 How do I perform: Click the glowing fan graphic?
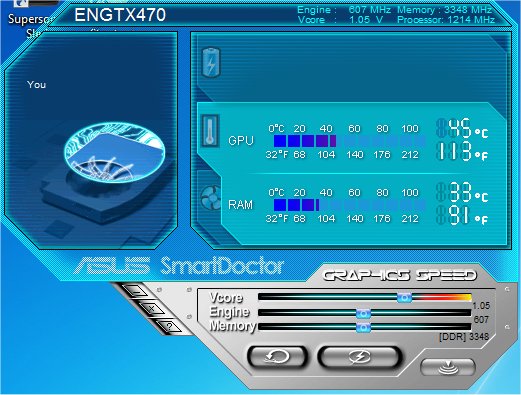click(x=114, y=153)
